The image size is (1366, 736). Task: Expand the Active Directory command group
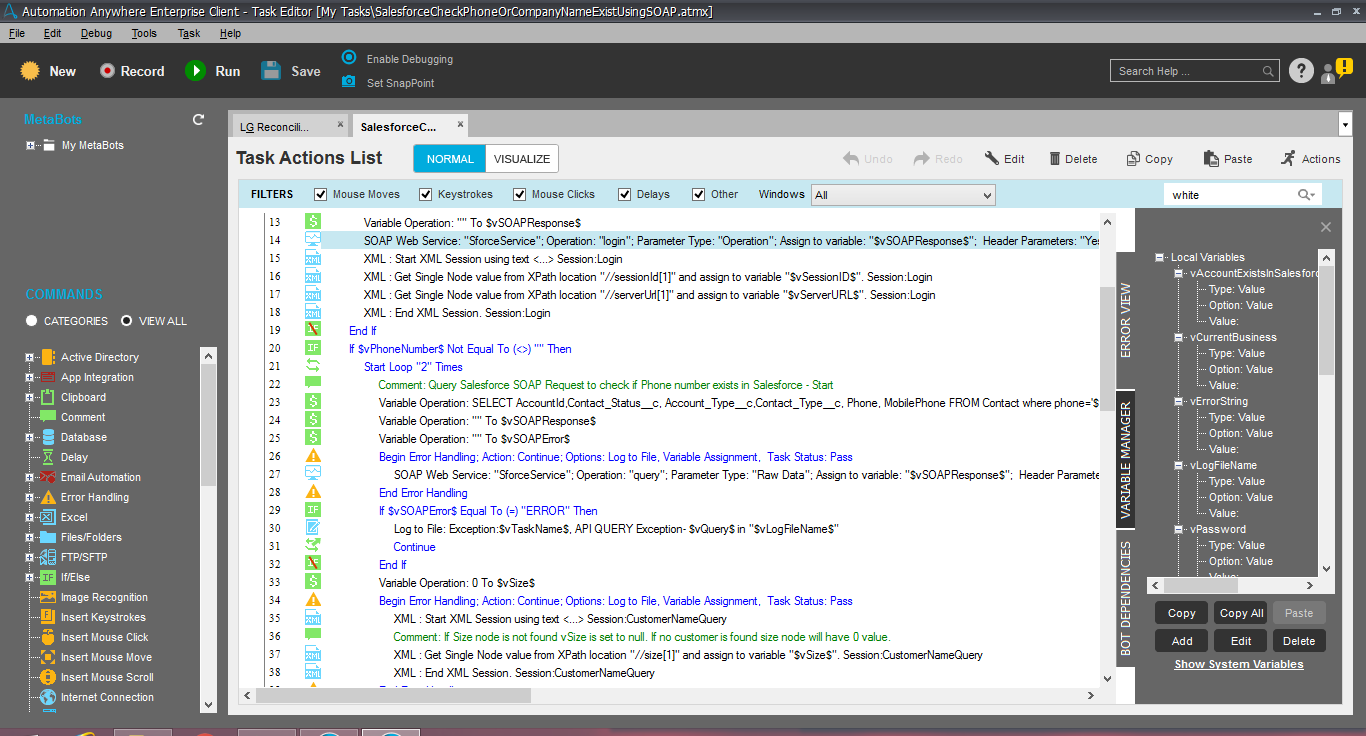point(30,357)
